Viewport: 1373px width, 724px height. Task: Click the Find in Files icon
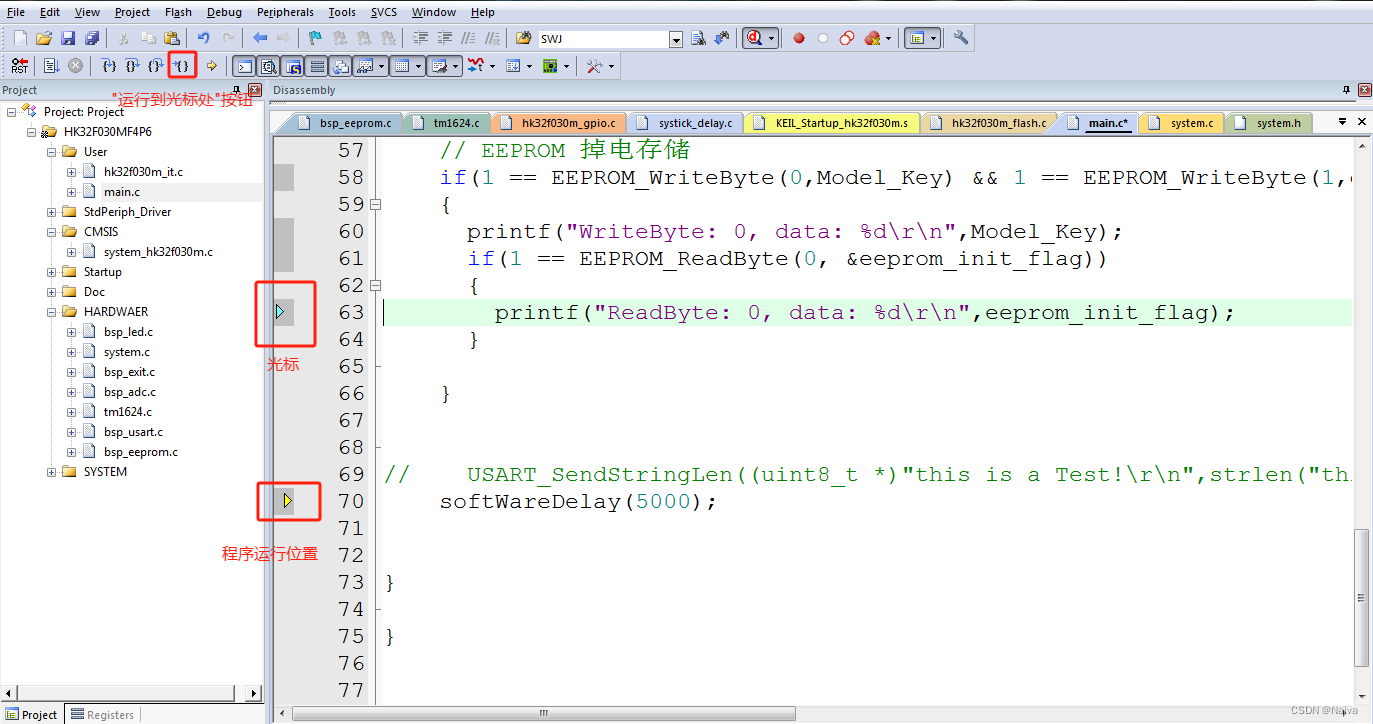coord(523,38)
